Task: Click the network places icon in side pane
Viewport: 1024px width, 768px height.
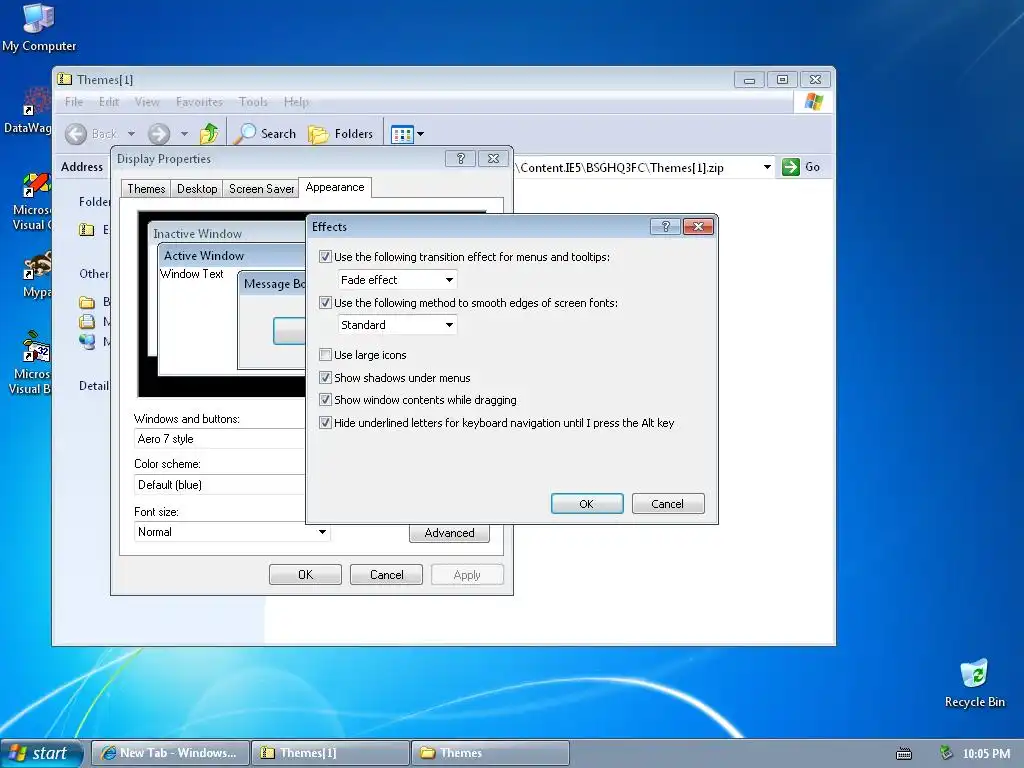Action: [87, 342]
